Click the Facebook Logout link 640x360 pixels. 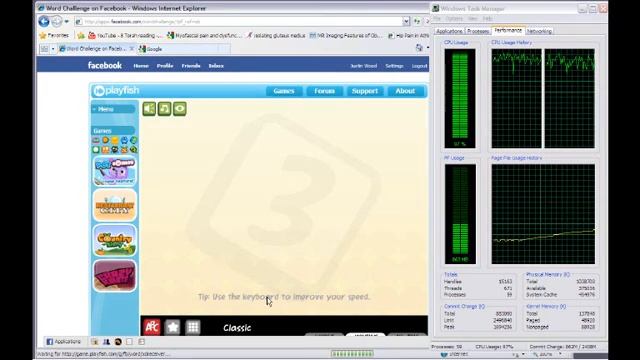(x=419, y=66)
